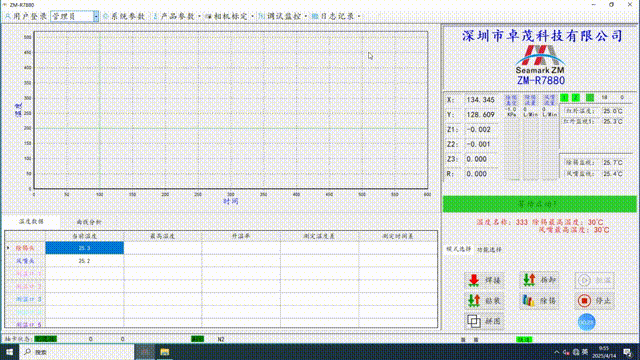Toggle green indicator 2 in status row
This screenshot has height=360, width=640.
576,98
